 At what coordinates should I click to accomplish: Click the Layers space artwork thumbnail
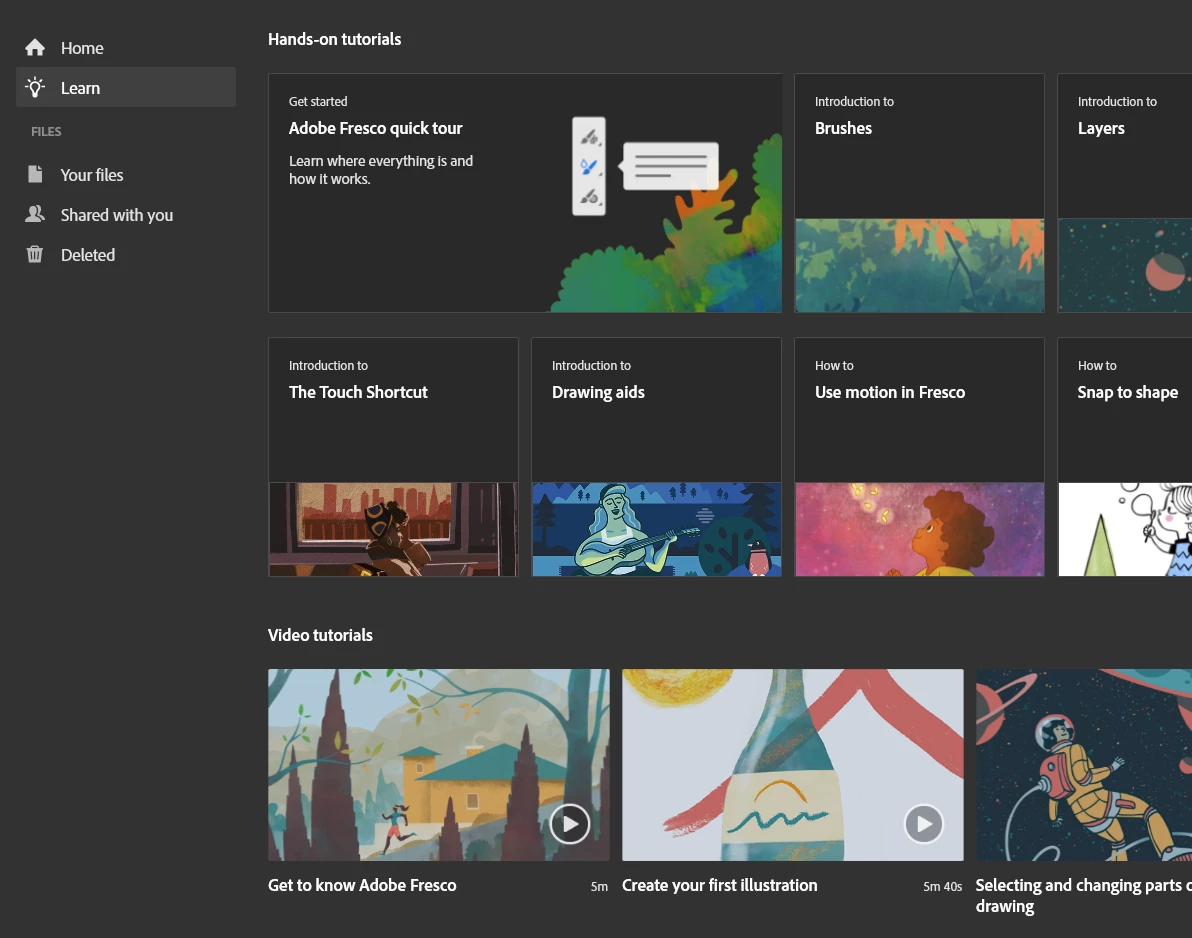[x=1125, y=265]
